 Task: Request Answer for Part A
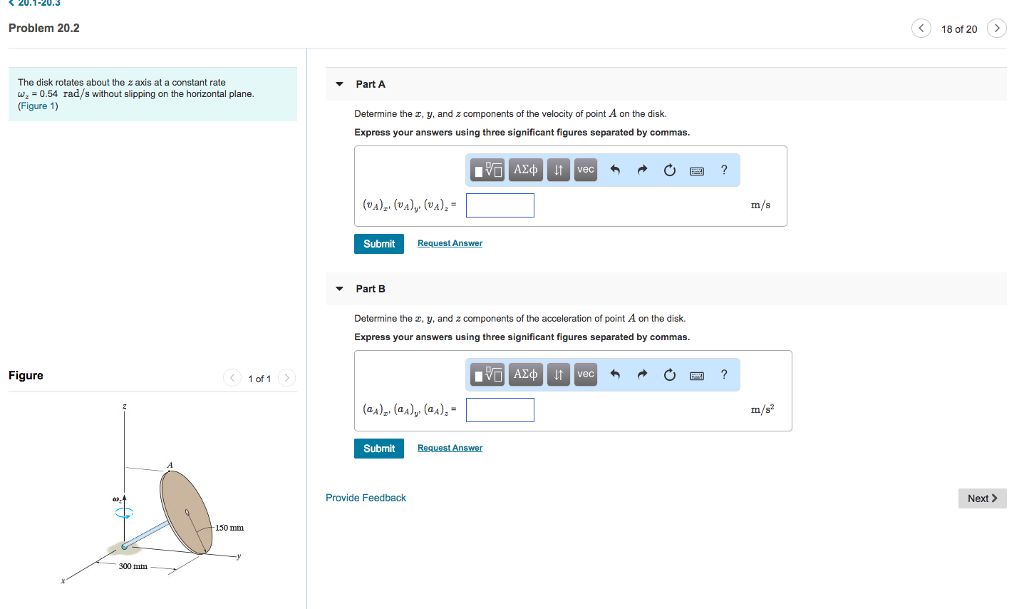coord(450,243)
